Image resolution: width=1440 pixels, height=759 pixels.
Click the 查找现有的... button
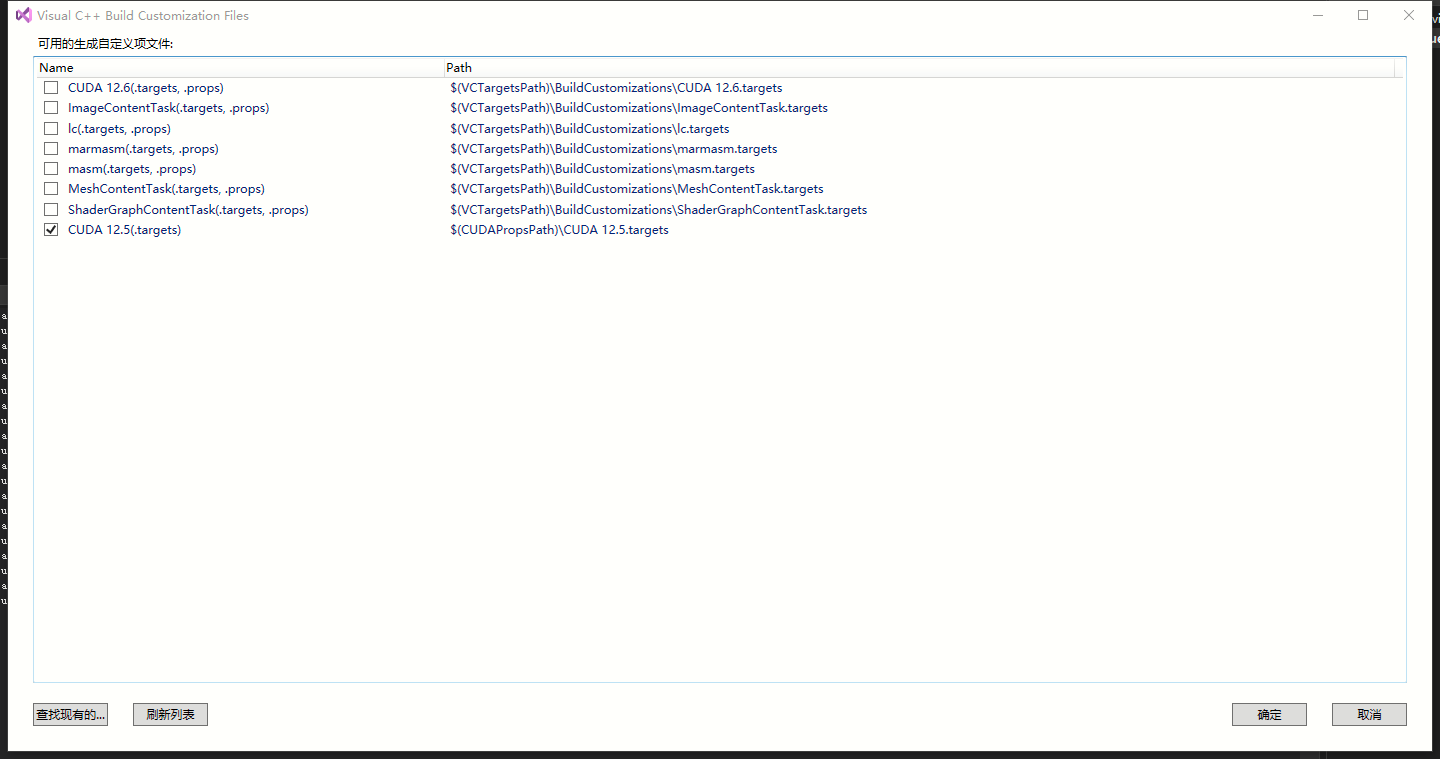[x=69, y=714]
